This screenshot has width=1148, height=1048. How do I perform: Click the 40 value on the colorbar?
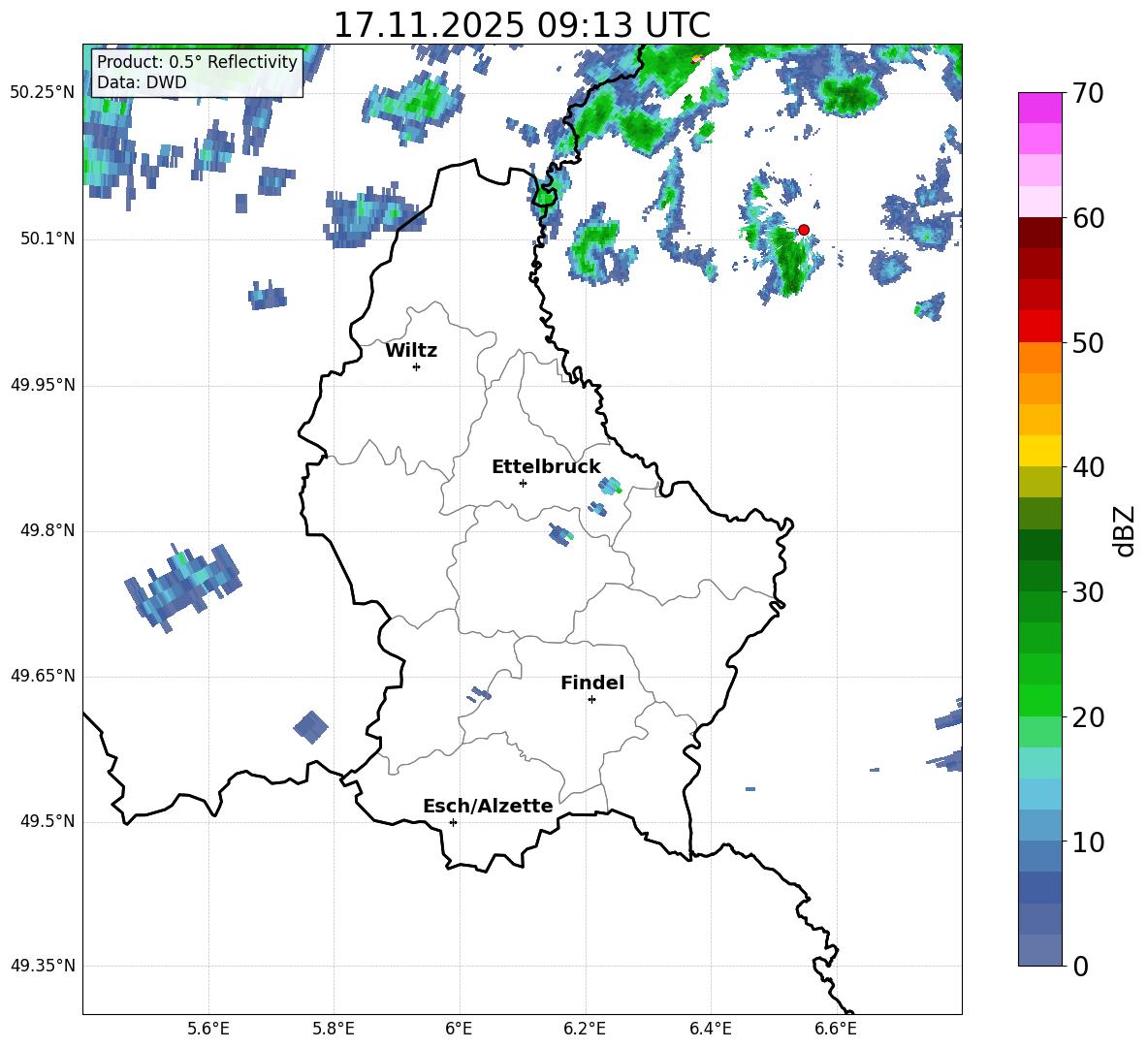1087,467
